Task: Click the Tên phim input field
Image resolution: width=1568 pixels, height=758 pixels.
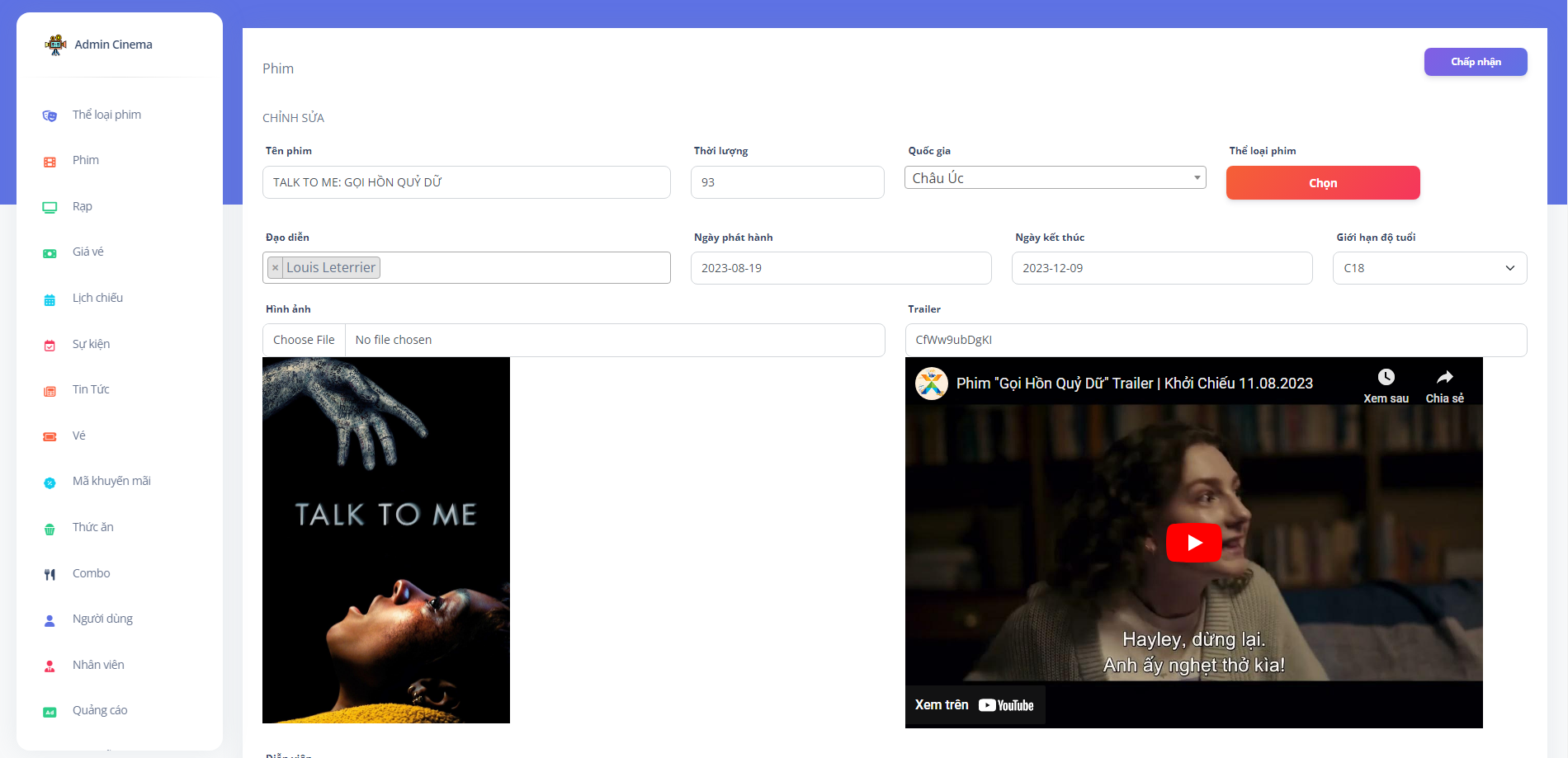Action: [x=466, y=182]
